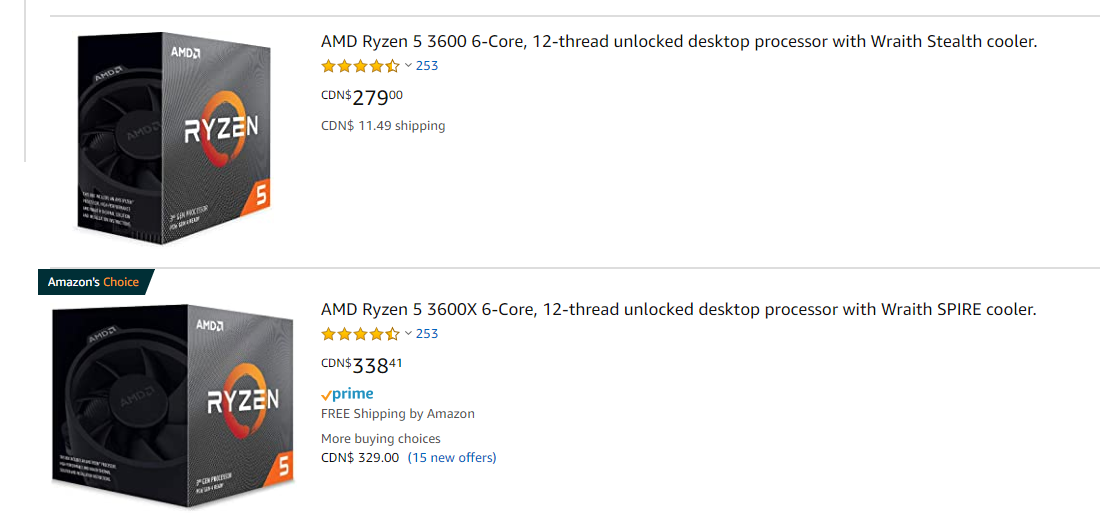Click the star rating of Ryzen 5 3600X
This screenshot has width=1100, height=517.
360,334
